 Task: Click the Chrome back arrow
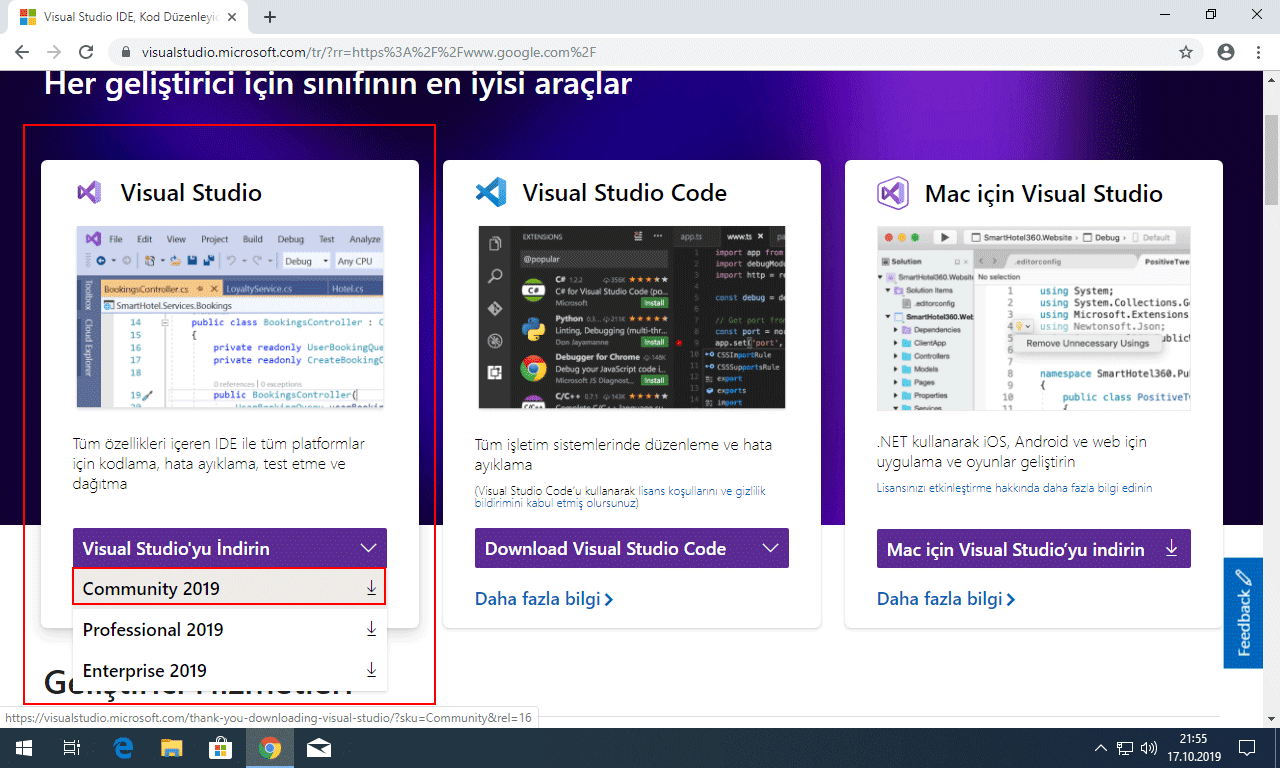click(22, 52)
